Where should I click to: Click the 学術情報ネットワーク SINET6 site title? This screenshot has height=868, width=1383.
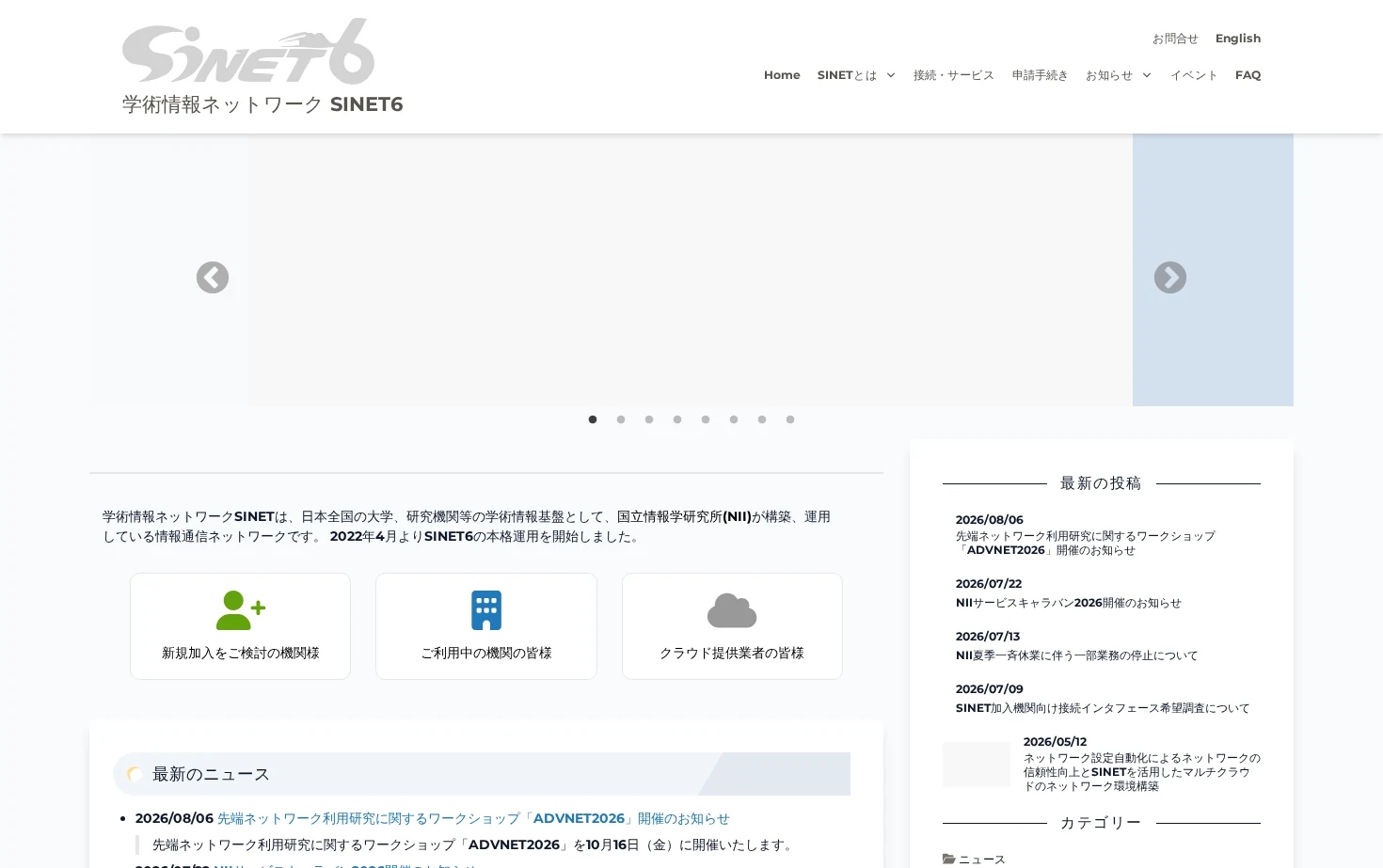pos(262,104)
